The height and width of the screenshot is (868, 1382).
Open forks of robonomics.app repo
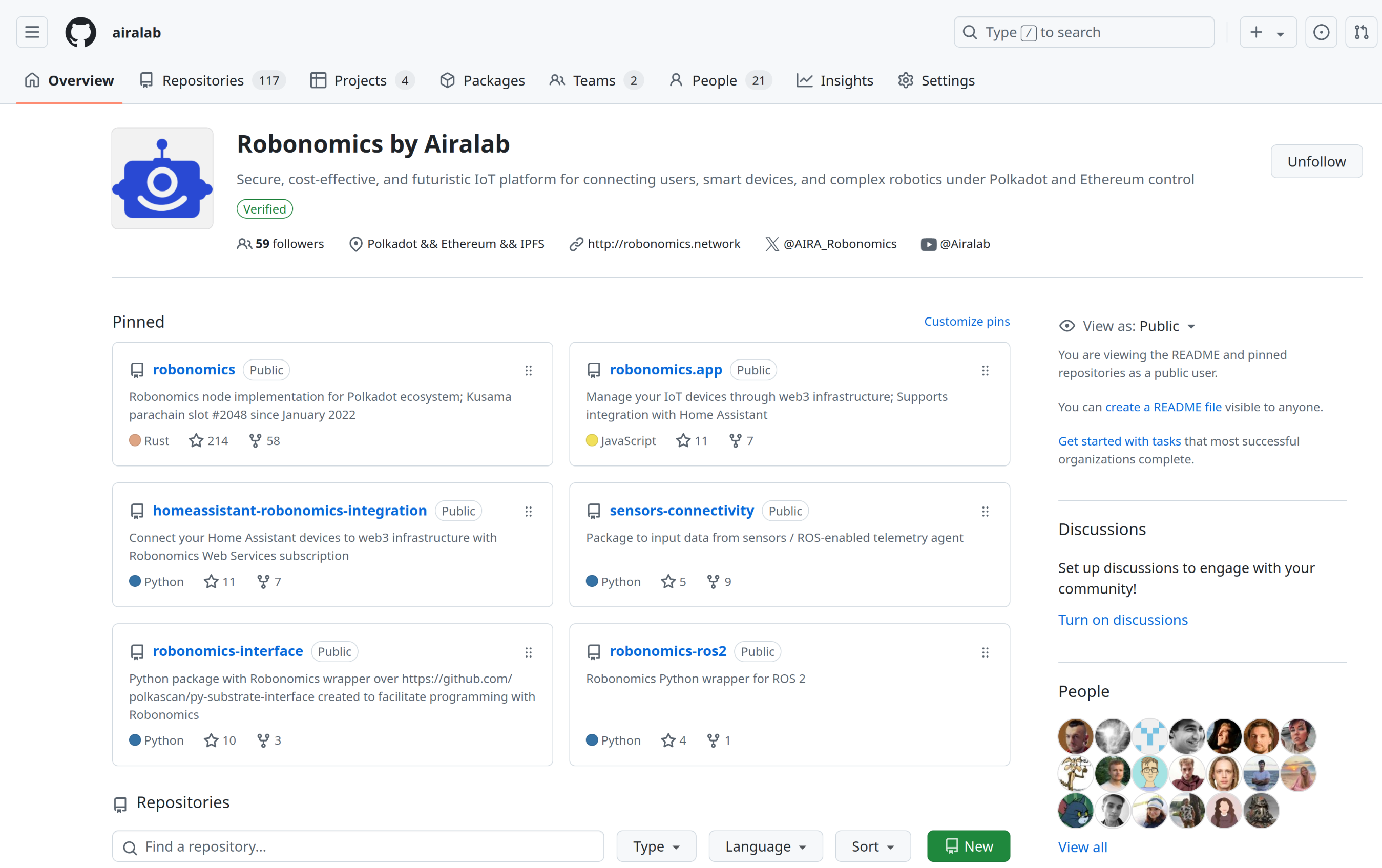(741, 440)
